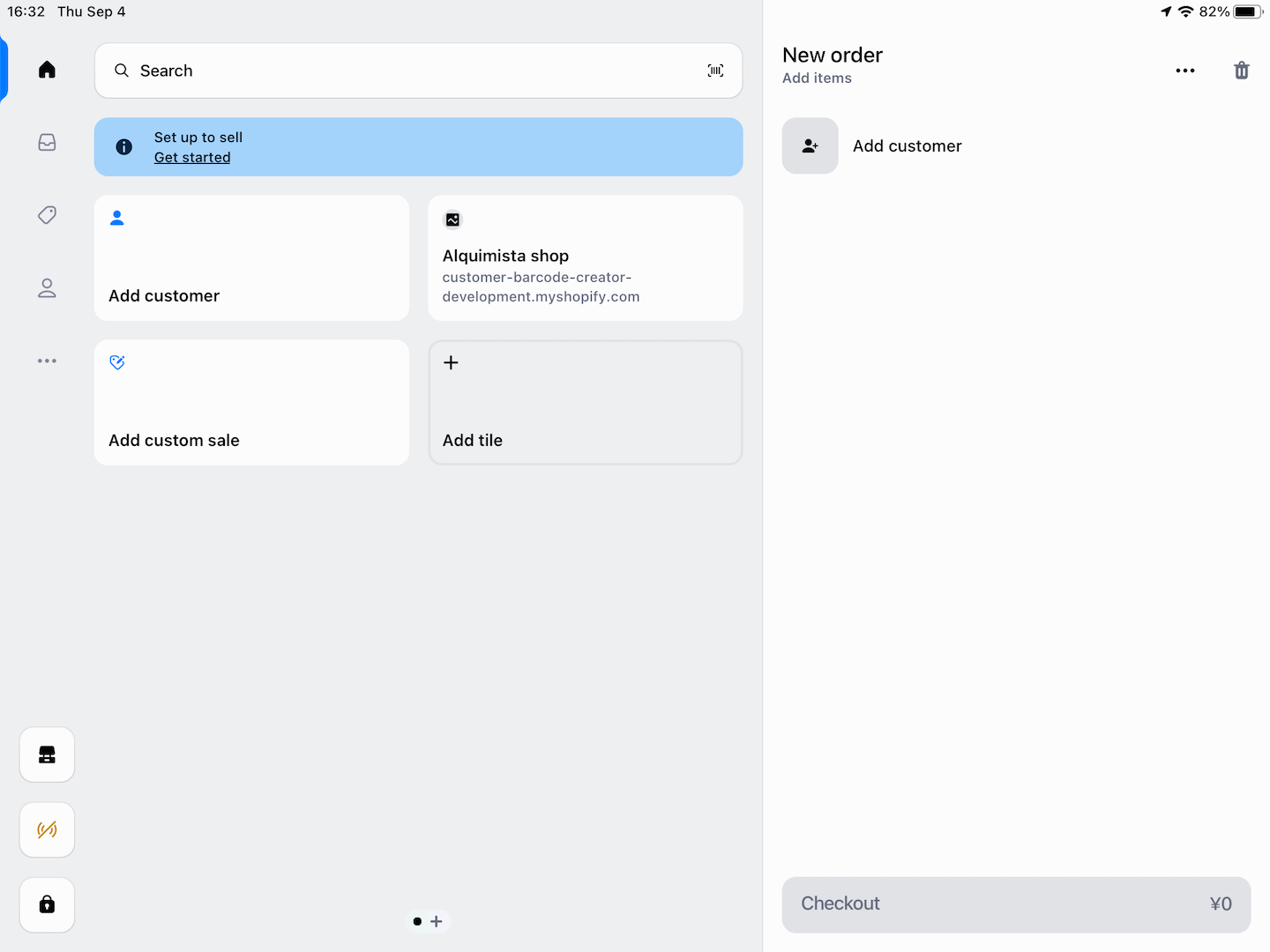The image size is (1270, 952).
Task: Open the Alquimista shop tile
Action: coord(585,258)
